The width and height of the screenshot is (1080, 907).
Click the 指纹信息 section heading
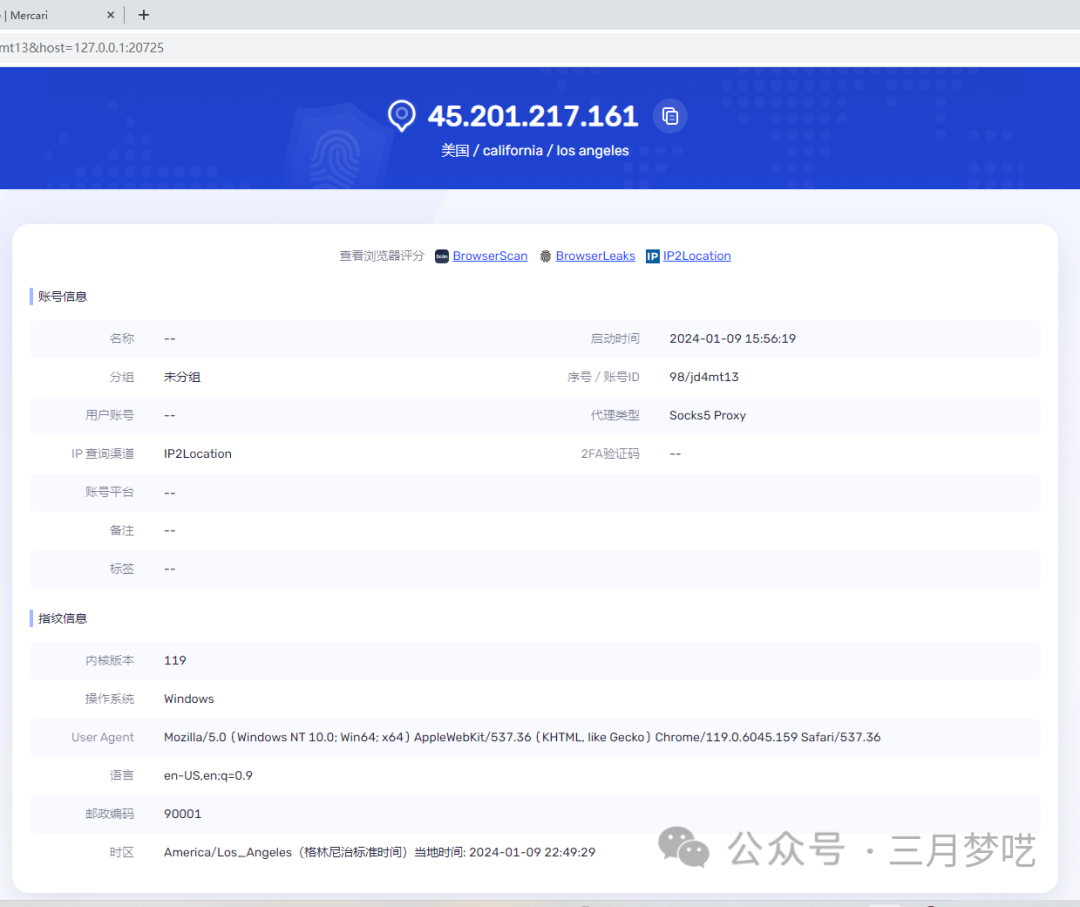(x=62, y=618)
